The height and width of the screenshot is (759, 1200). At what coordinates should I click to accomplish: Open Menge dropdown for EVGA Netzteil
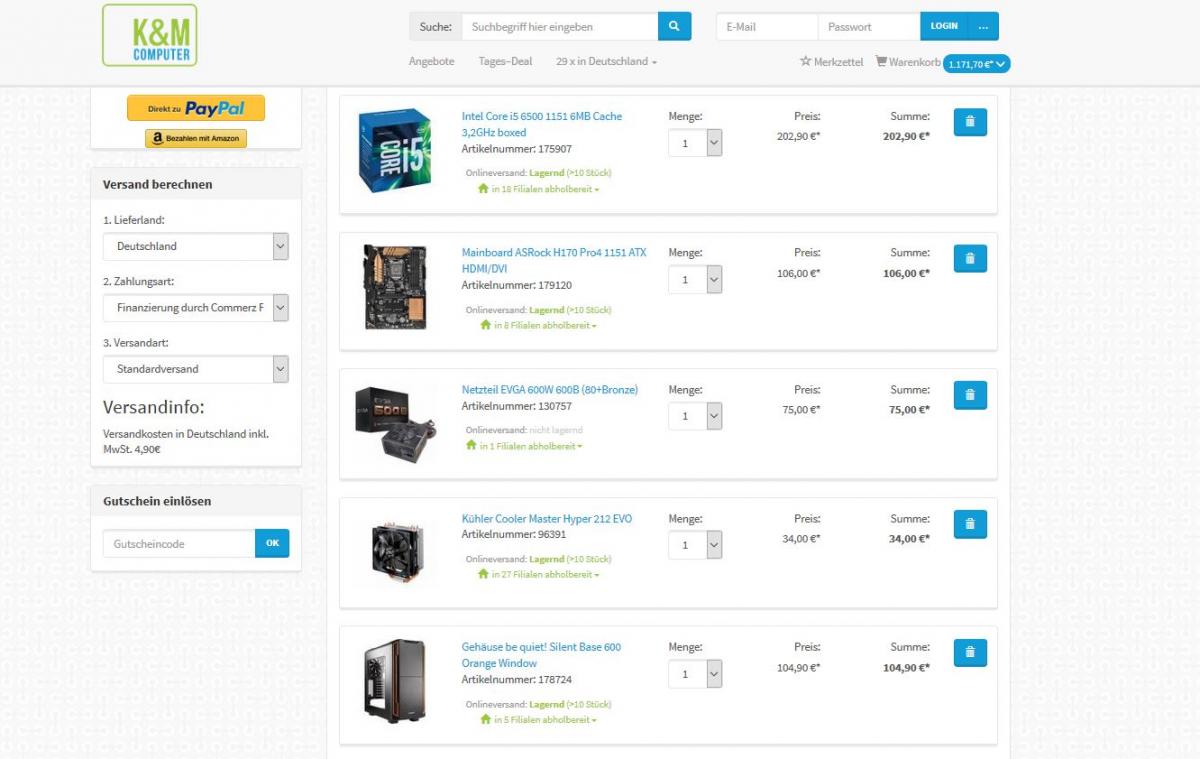(695, 416)
